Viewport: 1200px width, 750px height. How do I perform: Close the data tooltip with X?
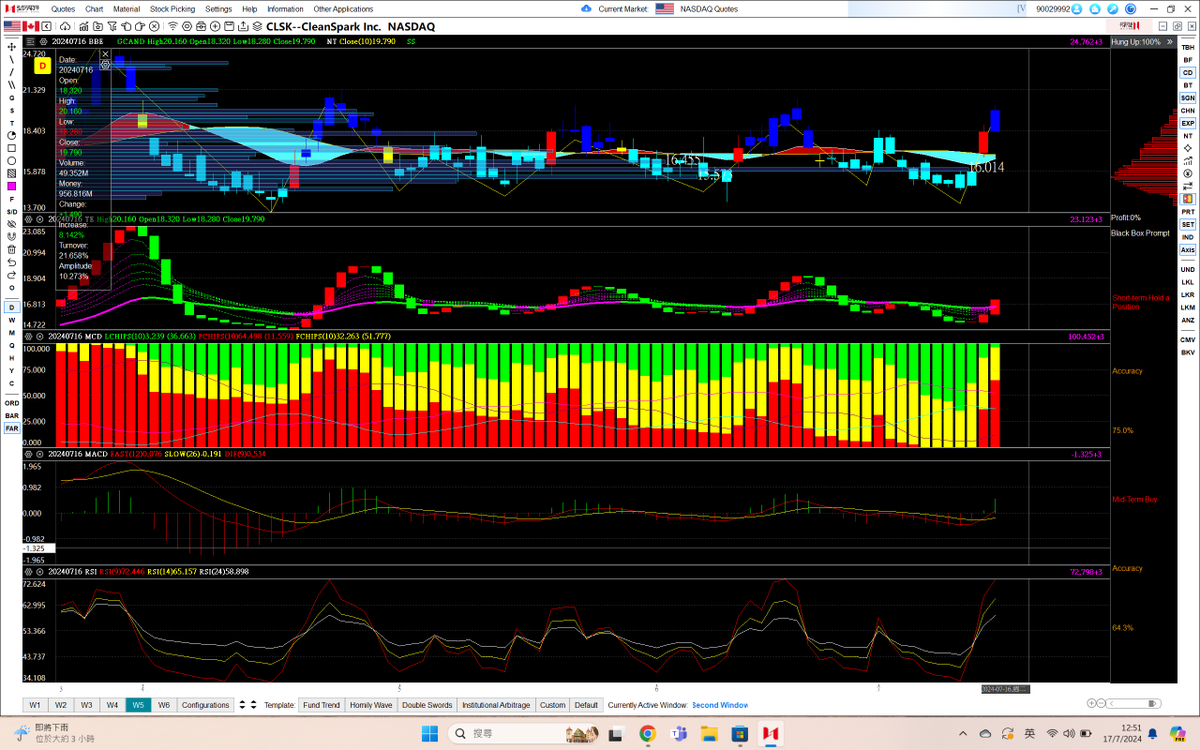pyautogui.click(x=105, y=54)
